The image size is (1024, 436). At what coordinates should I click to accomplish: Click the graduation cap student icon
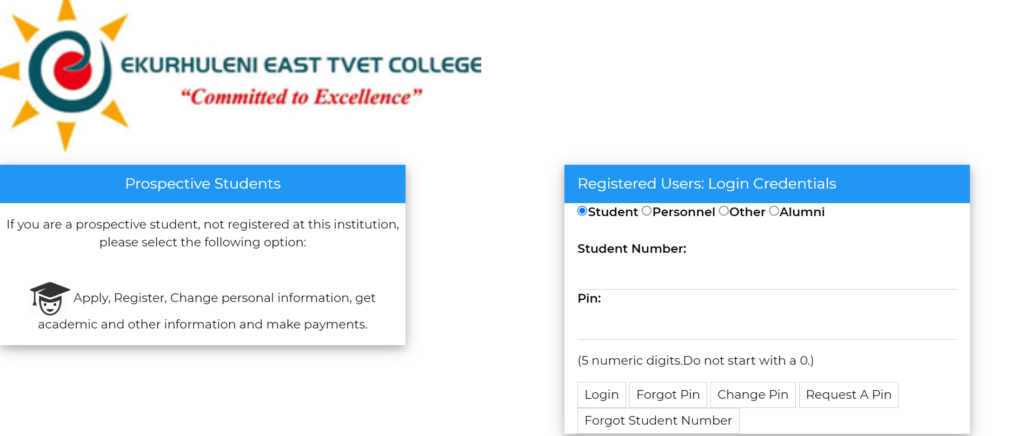[50, 298]
